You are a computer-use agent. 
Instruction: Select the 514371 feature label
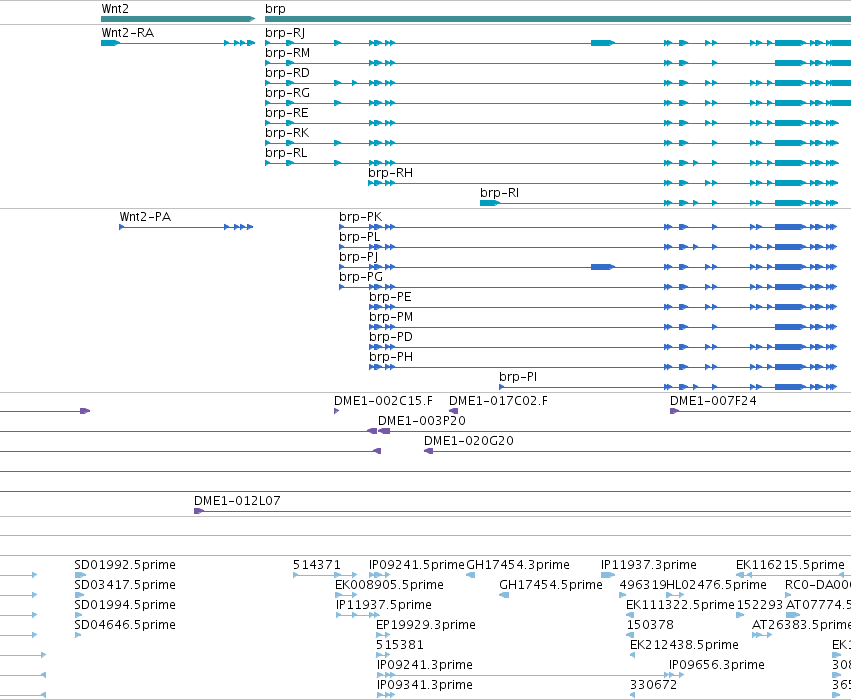(317, 565)
